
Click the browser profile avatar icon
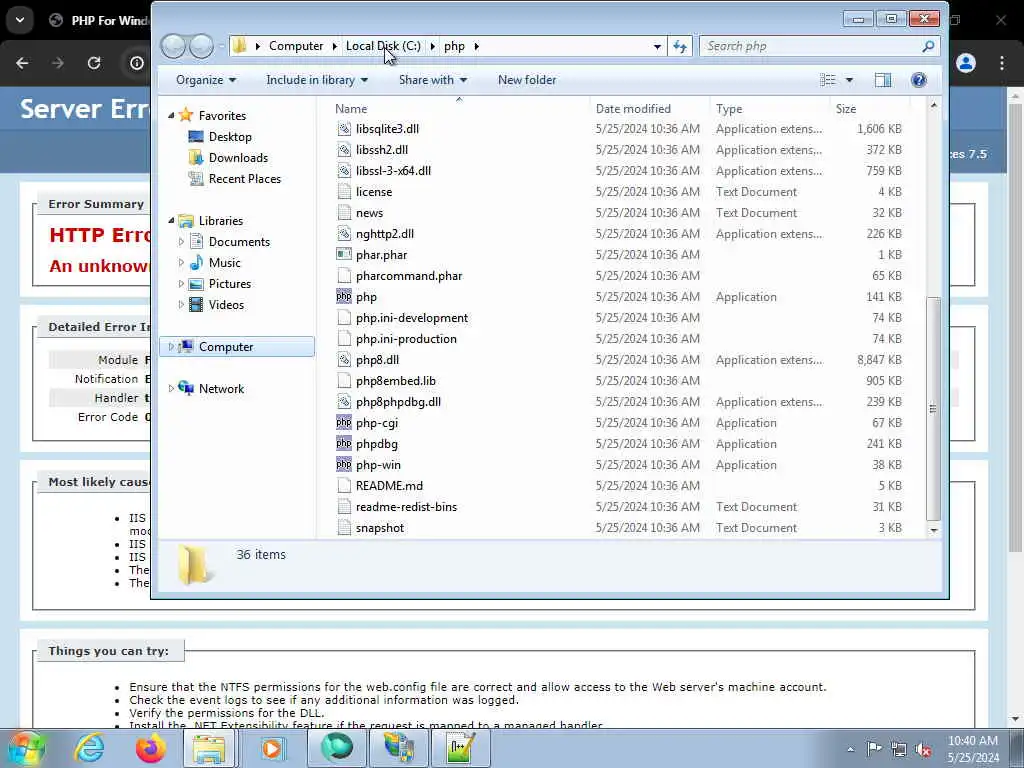[x=966, y=63]
